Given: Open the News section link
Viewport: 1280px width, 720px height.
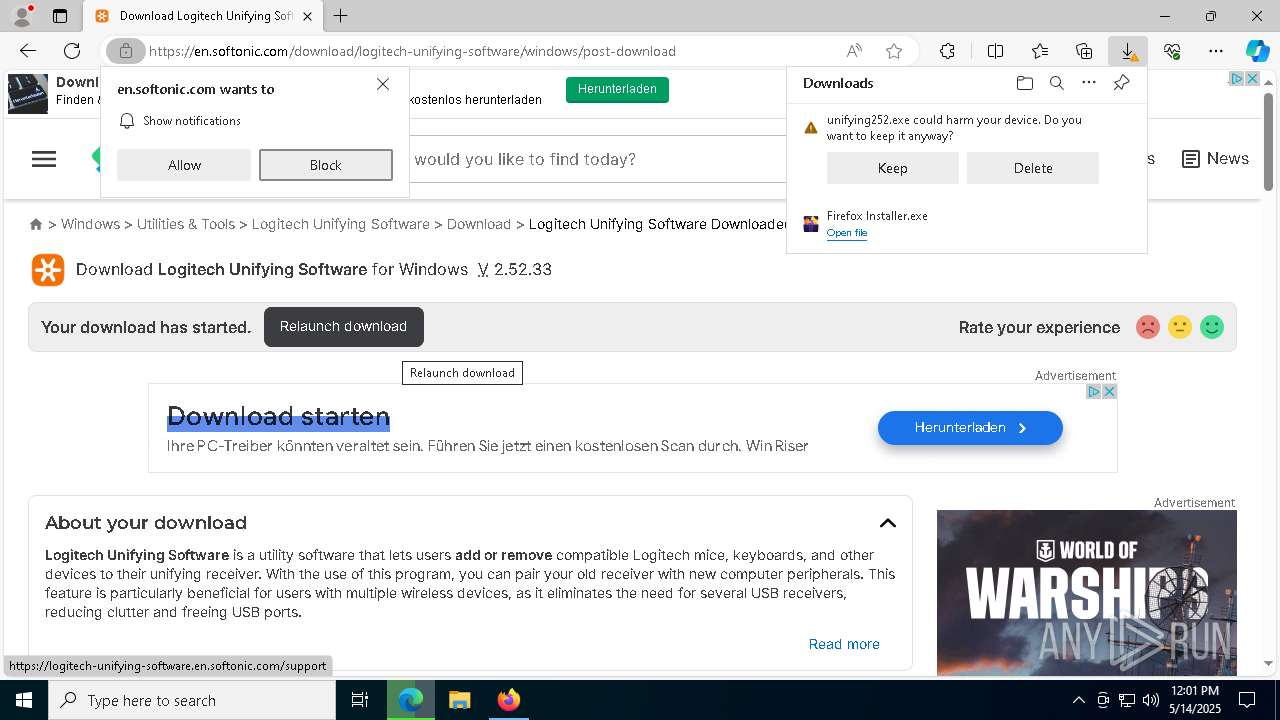Looking at the screenshot, I should [1215, 159].
